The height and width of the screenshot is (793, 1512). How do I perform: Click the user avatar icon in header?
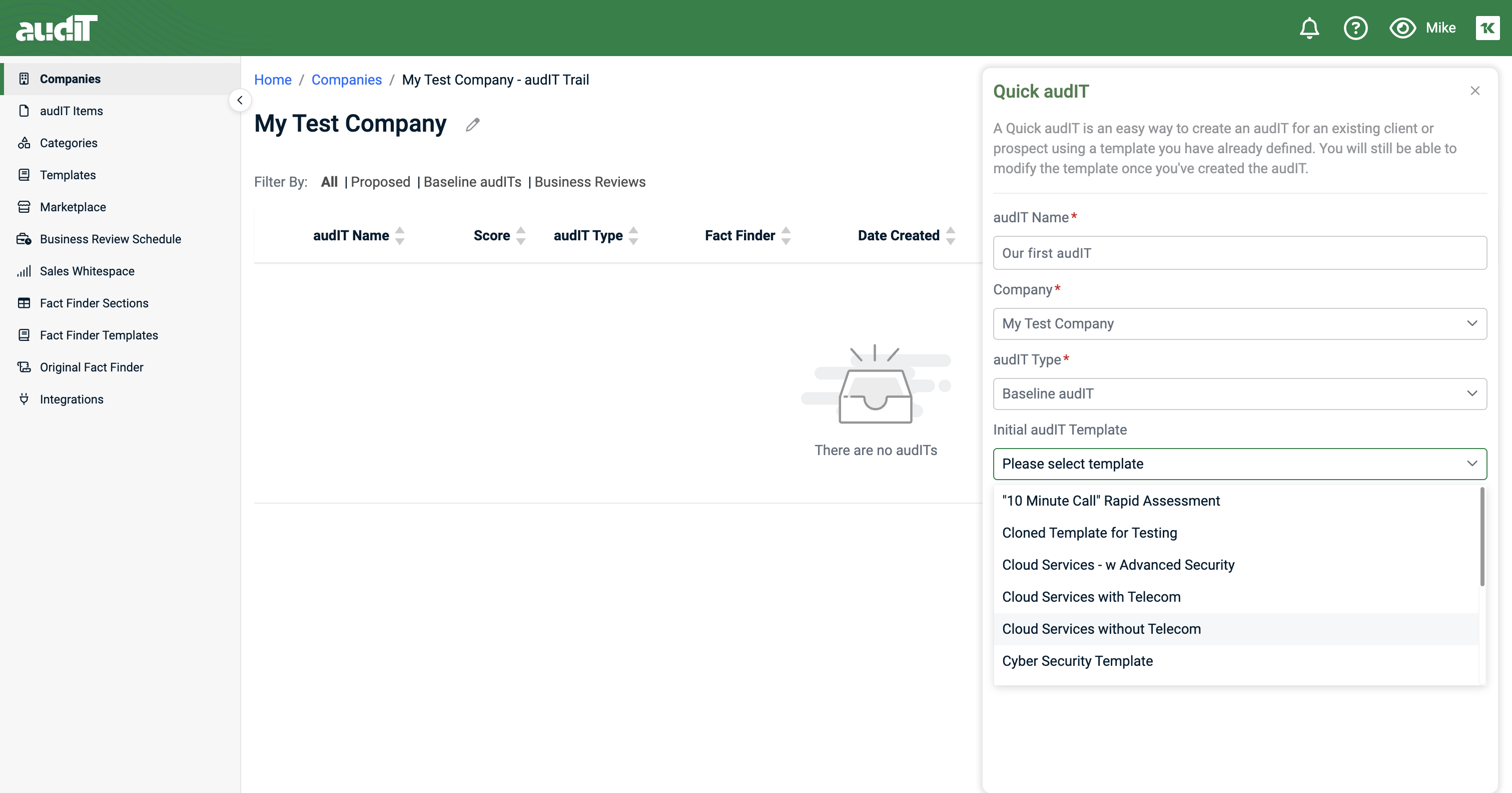1487,28
